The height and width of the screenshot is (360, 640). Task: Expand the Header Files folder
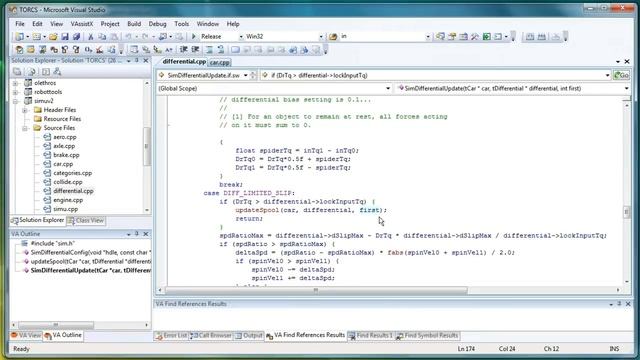[x=25, y=110]
